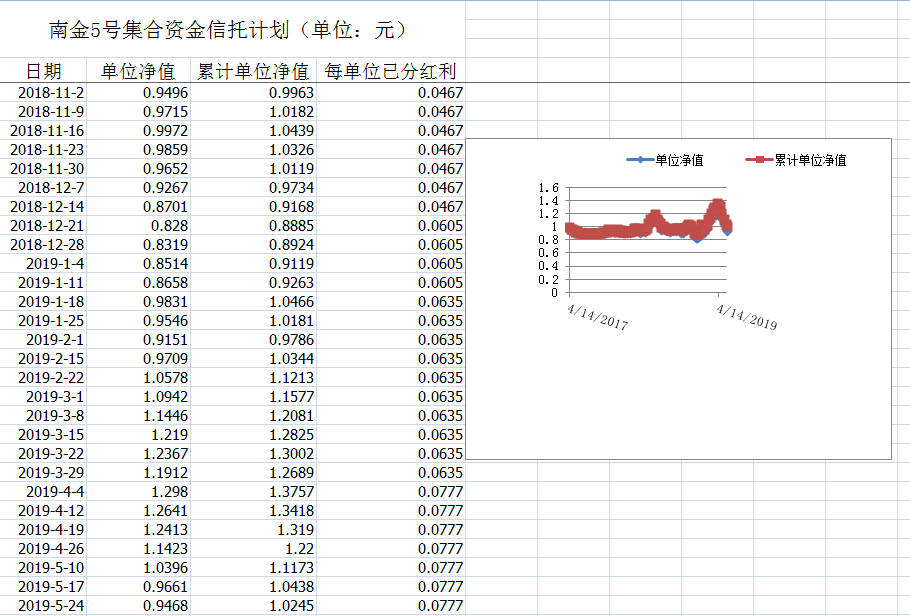Screen dimensions: 910x616
Task: Click dividend cell in the 2019-1-18 row
Action: 391,302
